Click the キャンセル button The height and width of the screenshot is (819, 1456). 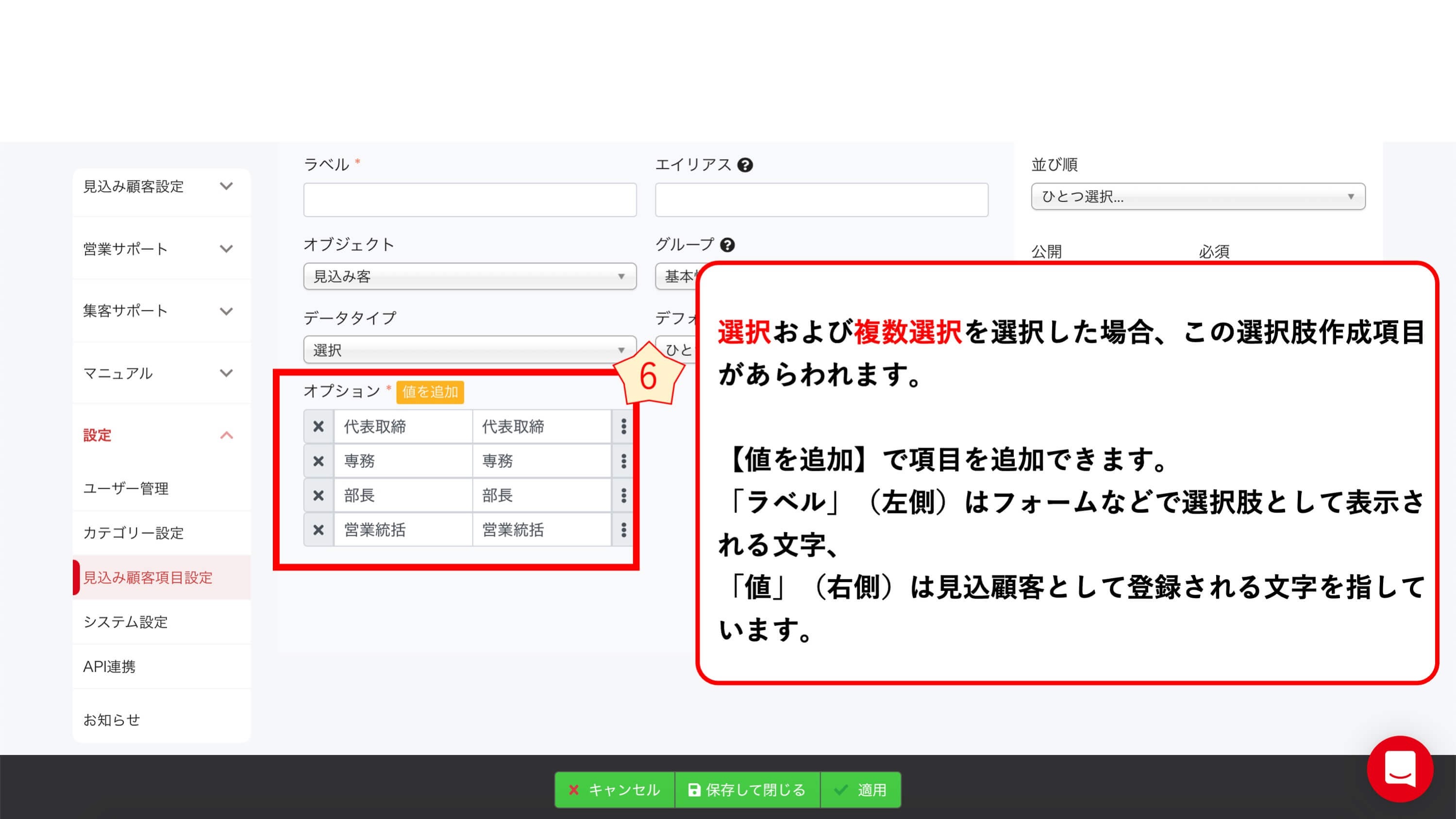614,789
